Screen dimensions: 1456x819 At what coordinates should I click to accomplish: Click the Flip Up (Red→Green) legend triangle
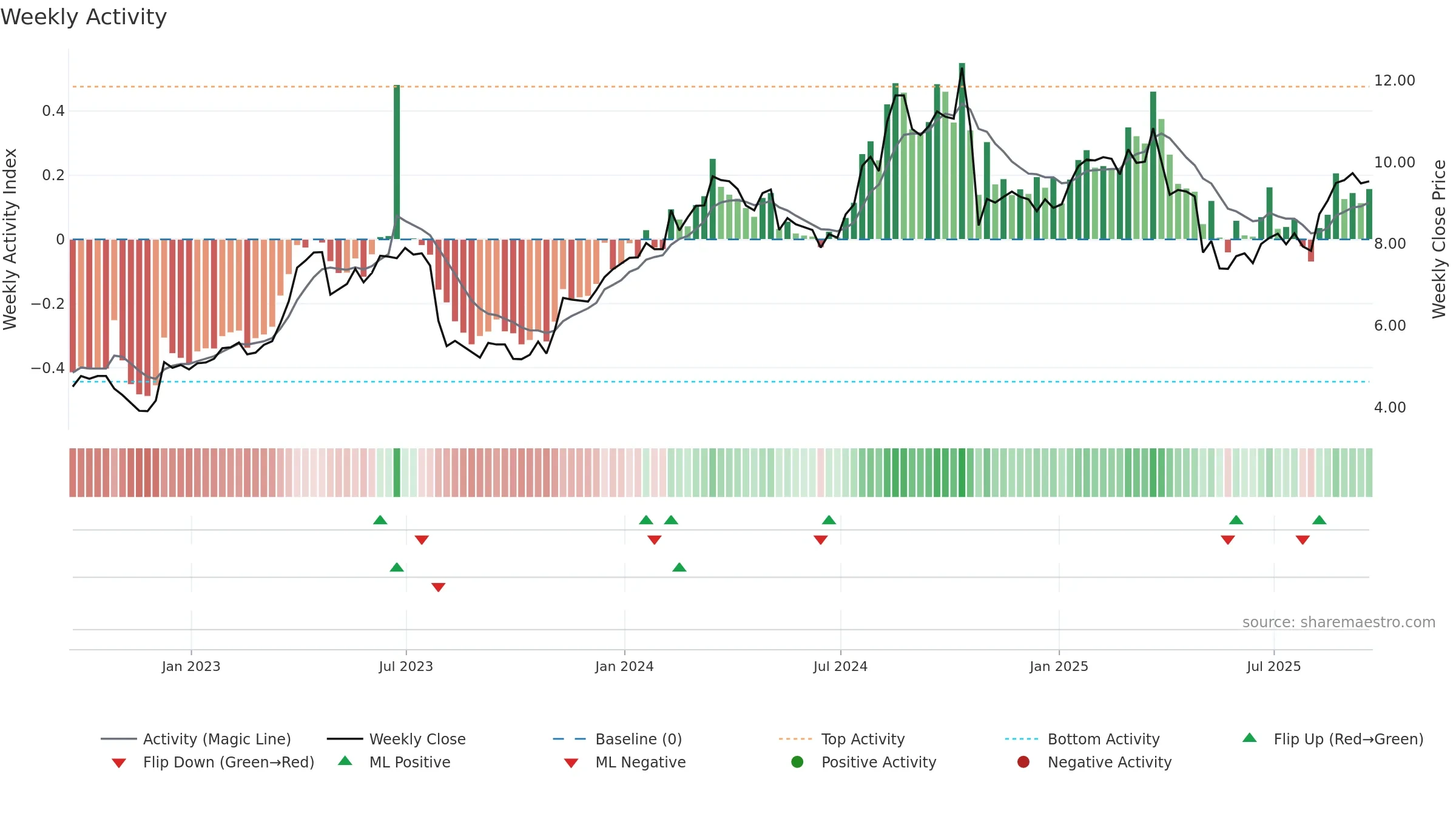click(x=1250, y=738)
